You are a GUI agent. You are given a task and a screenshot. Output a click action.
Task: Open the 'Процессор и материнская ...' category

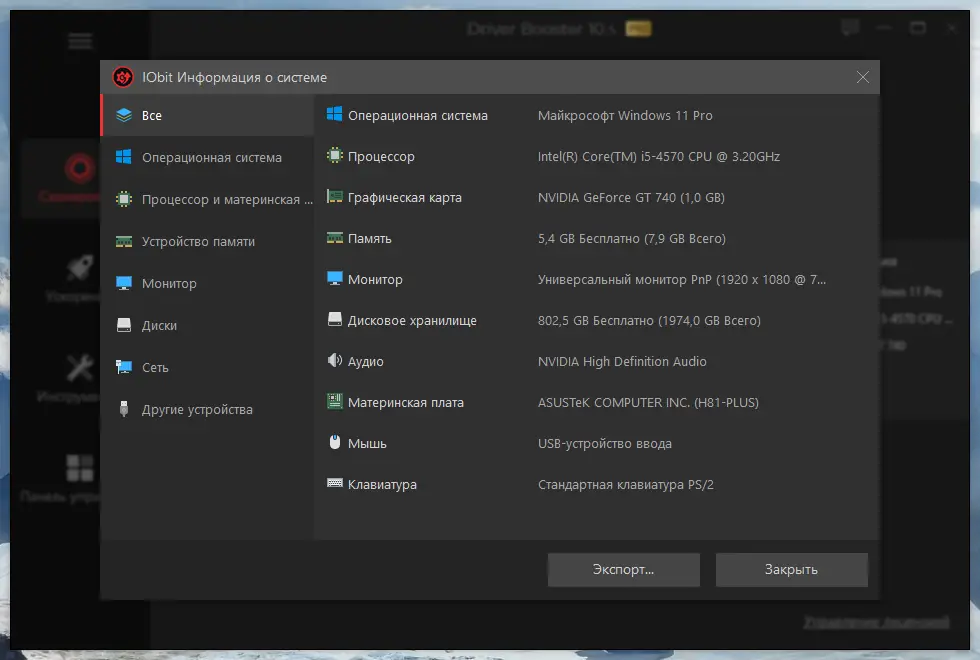pos(208,199)
